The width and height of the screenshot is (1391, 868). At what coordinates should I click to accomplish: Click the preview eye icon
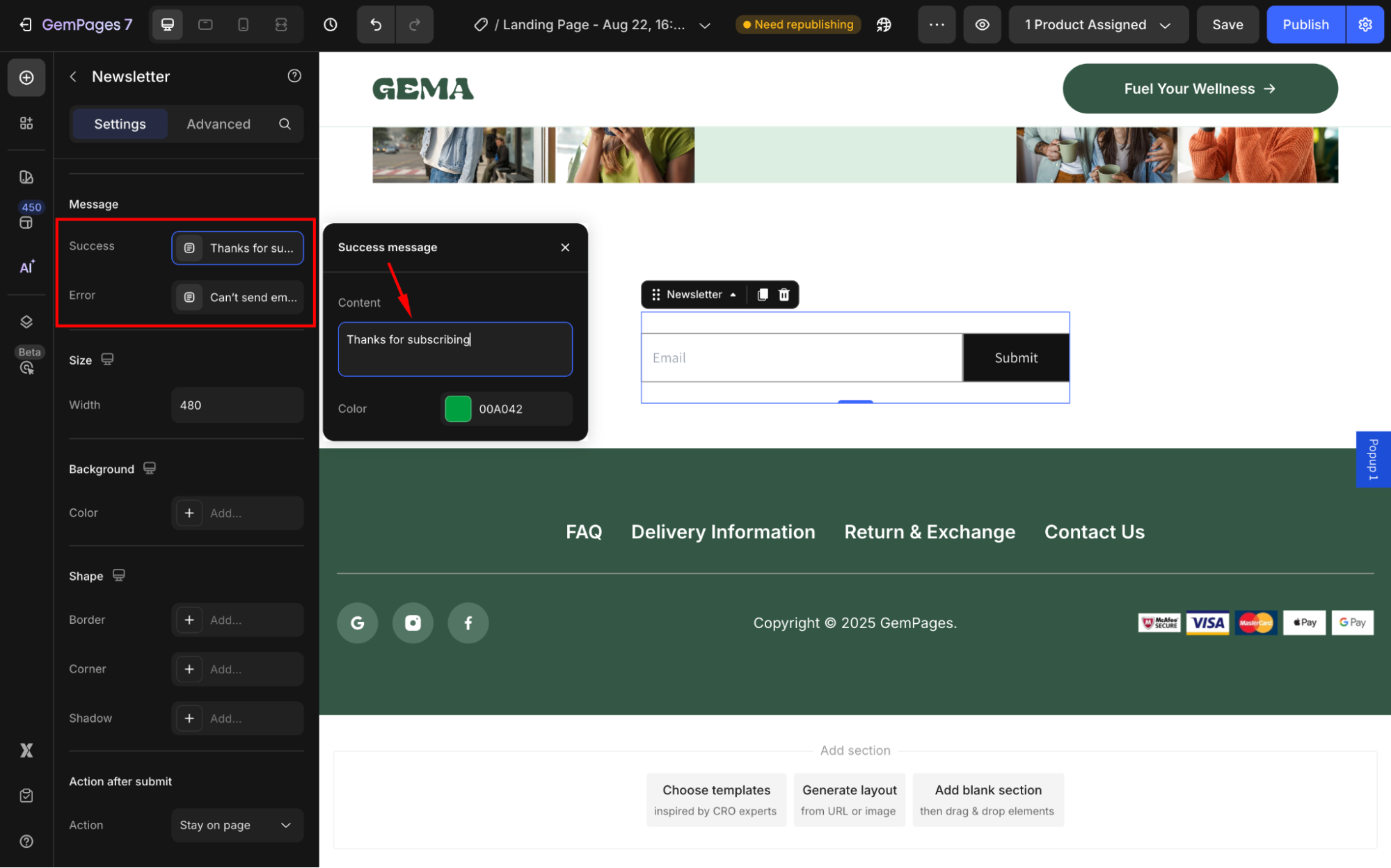tap(982, 25)
